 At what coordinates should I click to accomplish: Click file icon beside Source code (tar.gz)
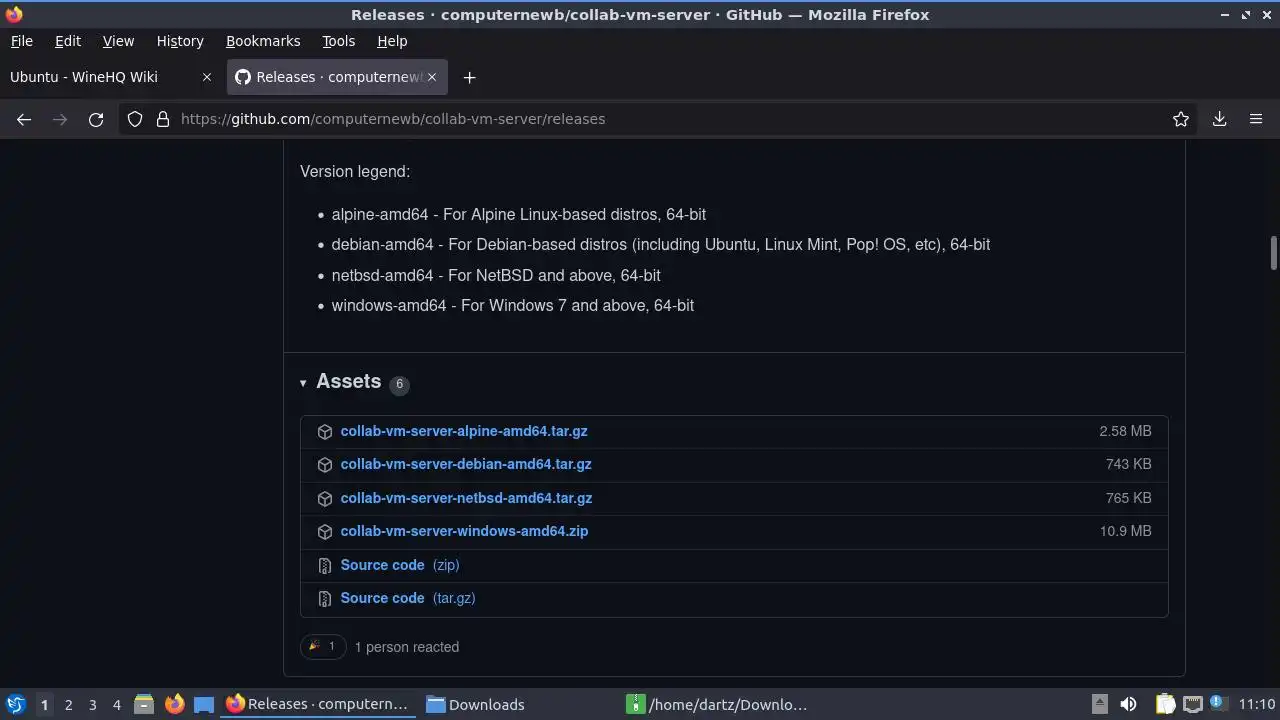[x=325, y=599]
